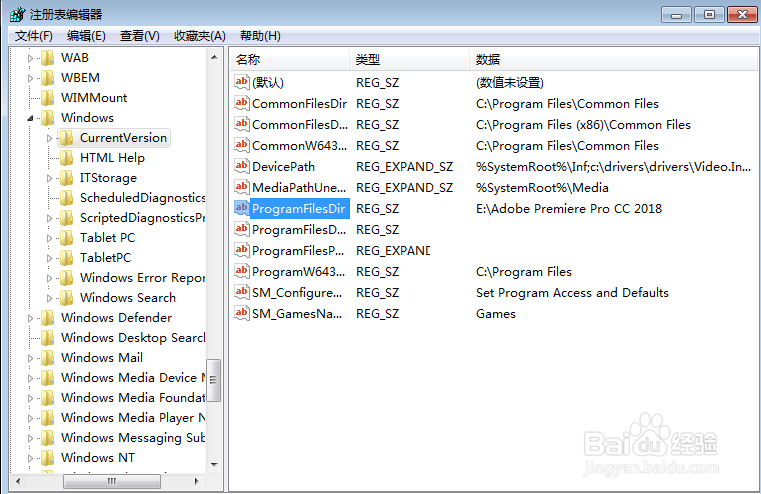Open the 文件(F) menu

[x=33, y=36]
